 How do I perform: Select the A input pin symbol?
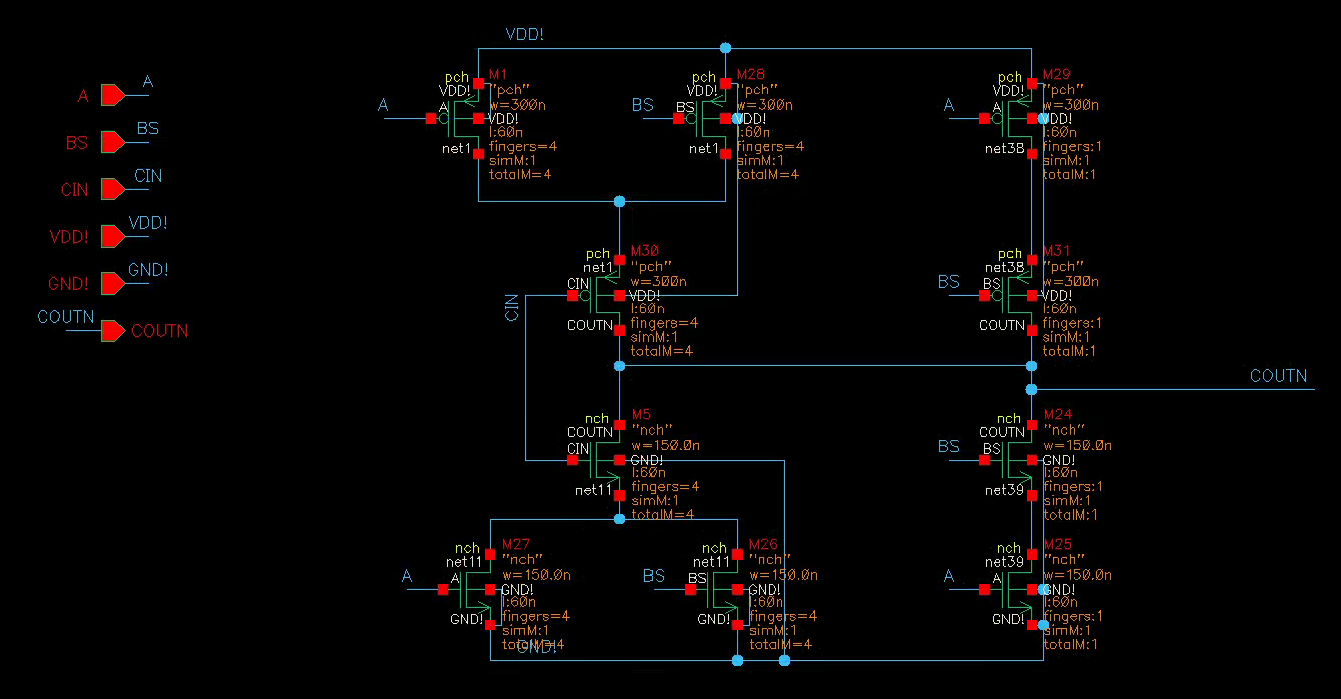[112, 95]
